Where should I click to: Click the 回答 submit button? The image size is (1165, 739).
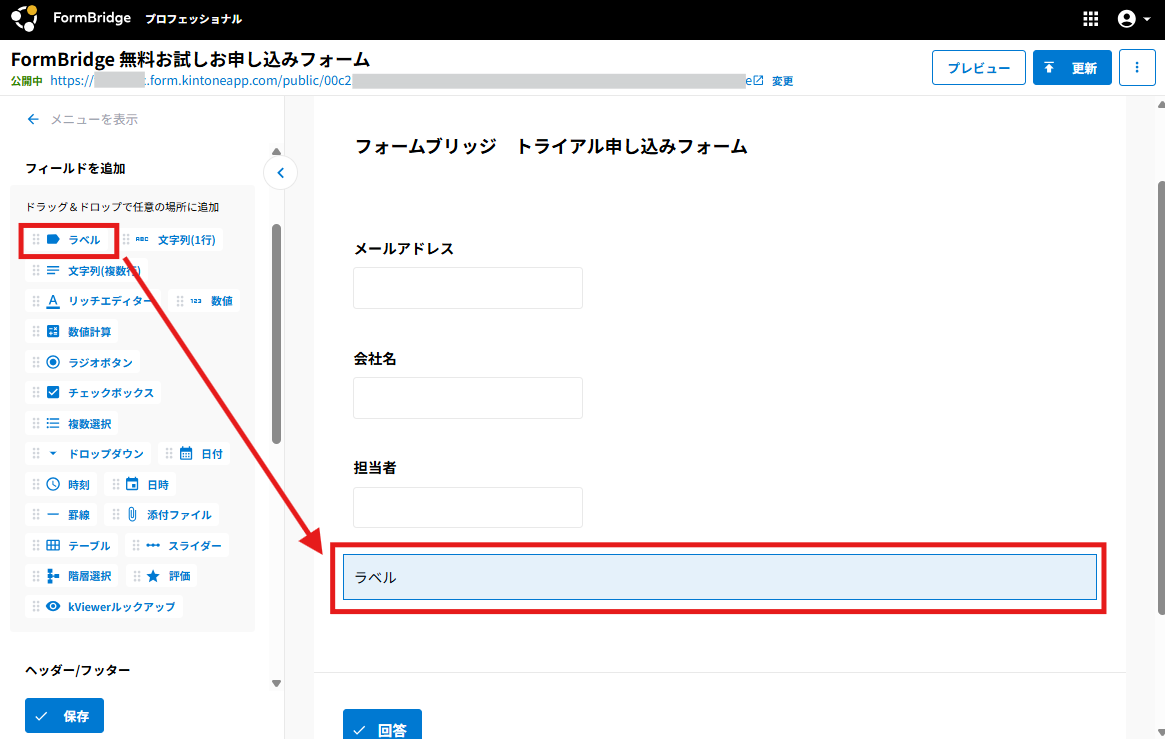tap(382, 726)
